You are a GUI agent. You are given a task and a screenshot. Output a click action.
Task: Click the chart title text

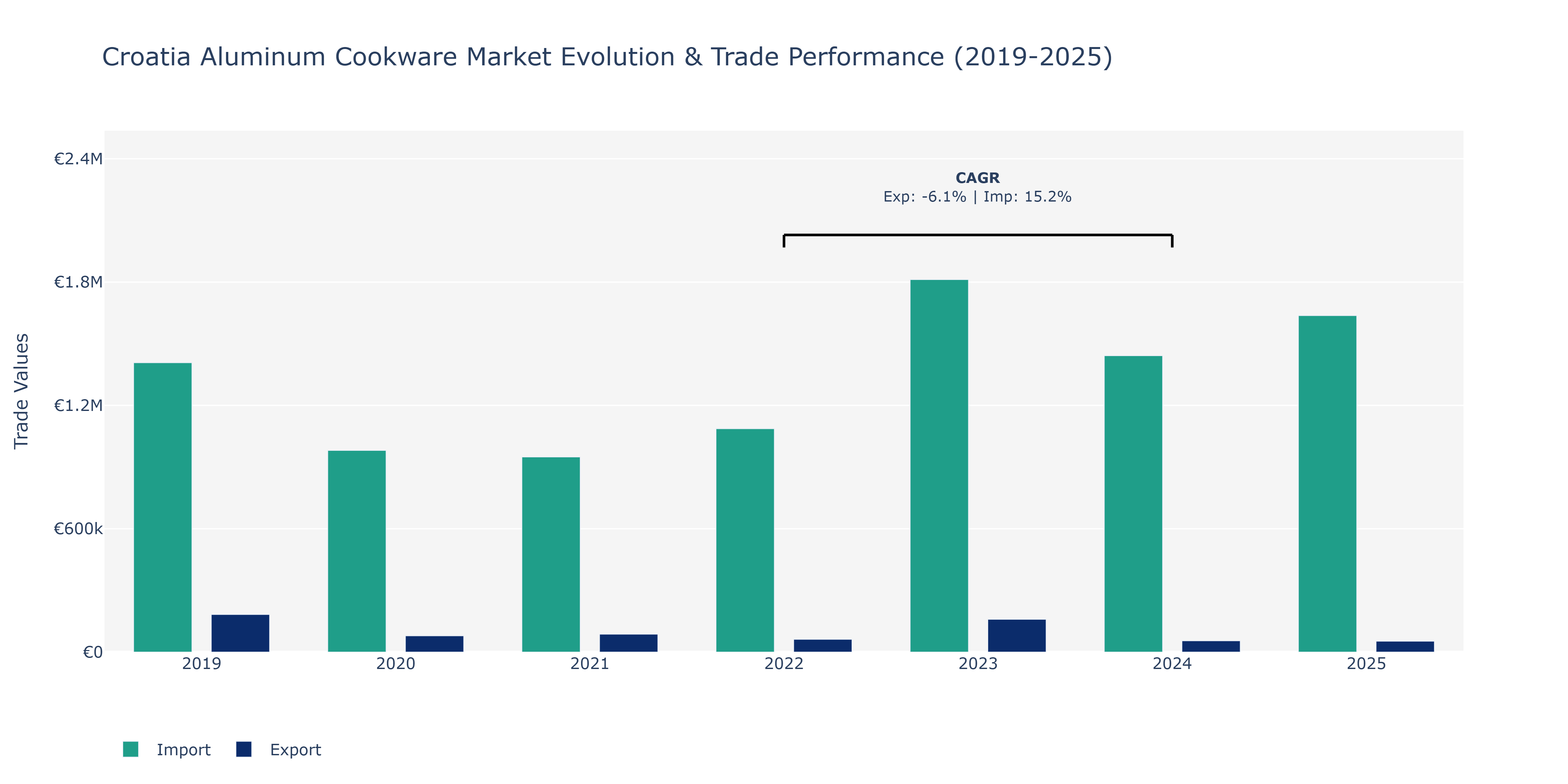[x=607, y=57]
